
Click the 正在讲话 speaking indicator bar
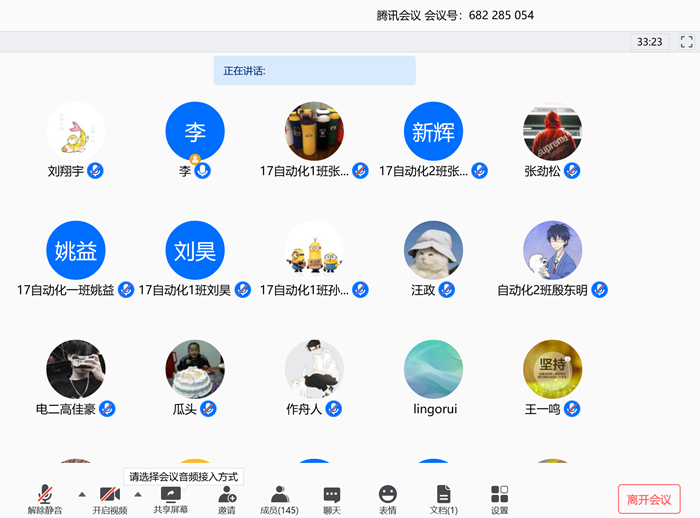(x=314, y=71)
